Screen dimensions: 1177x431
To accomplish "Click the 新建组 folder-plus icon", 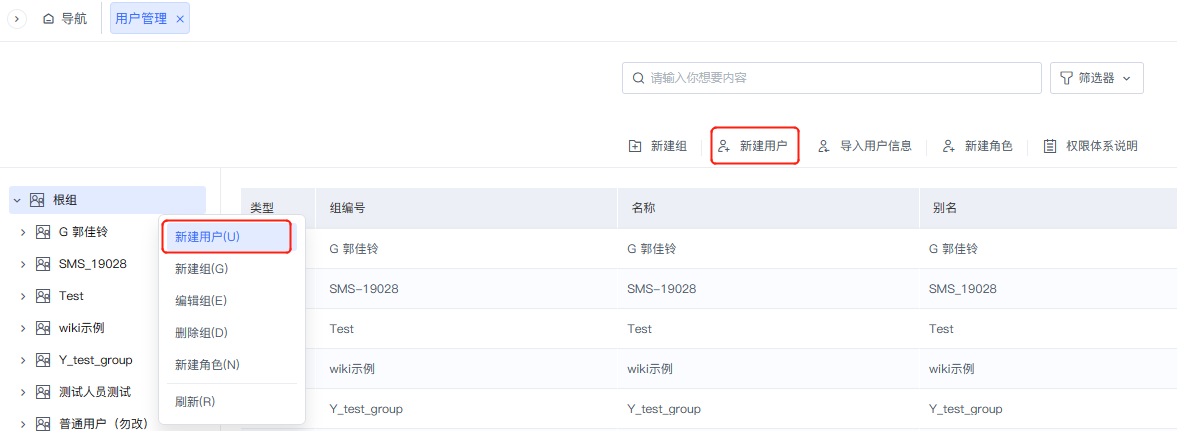I will pos(634,146).
